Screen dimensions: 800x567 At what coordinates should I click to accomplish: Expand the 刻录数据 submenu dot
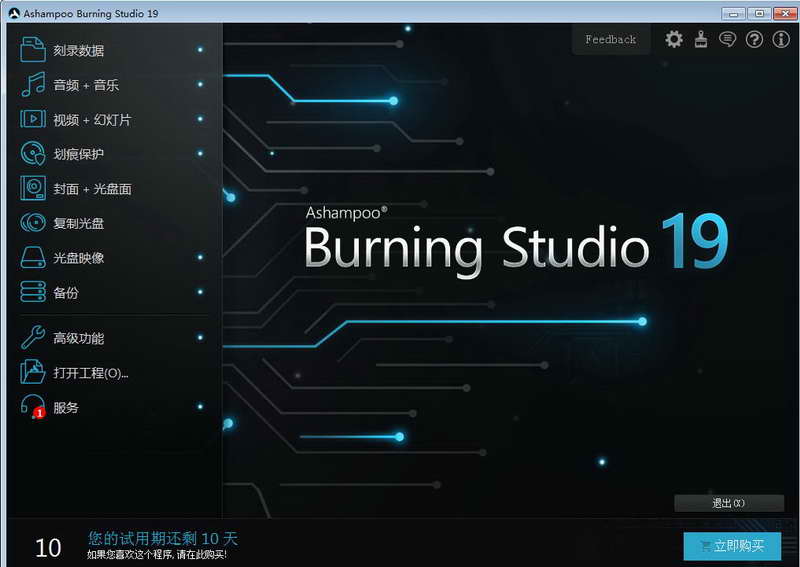(200, 50)
